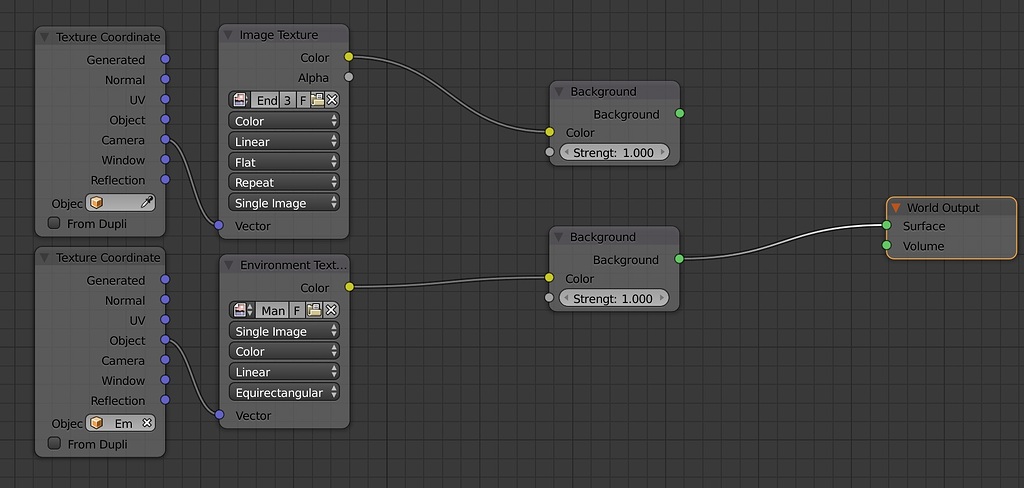Unlink image with X in Environment Texture node
1024x488 pixels.
[331, 310]
